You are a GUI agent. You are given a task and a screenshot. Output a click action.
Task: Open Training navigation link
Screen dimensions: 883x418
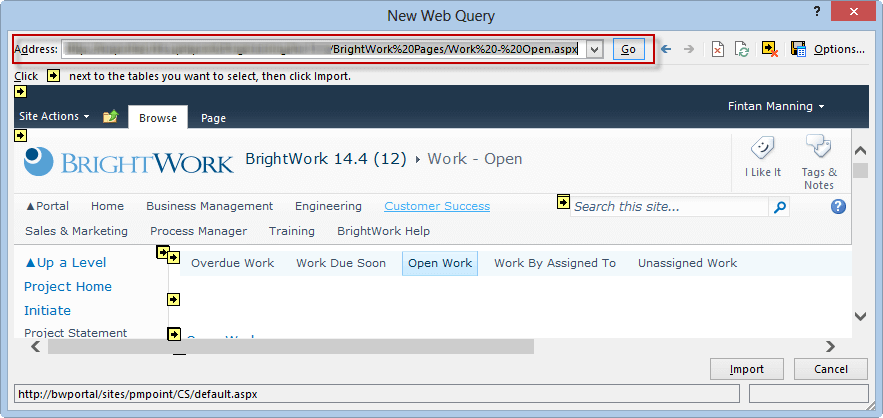[292, 231]
